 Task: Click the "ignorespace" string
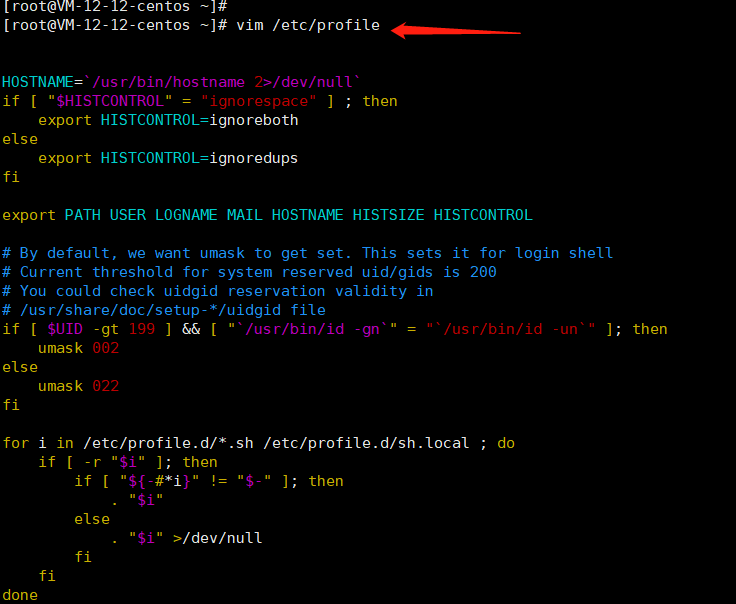[x=258, y=101]
